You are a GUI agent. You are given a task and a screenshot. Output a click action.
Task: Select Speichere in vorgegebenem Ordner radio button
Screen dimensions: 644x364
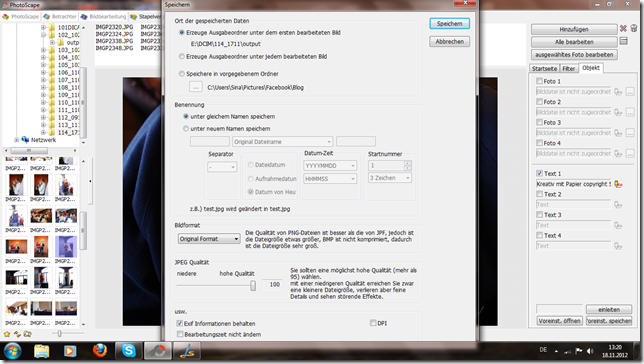pos(182,74)
